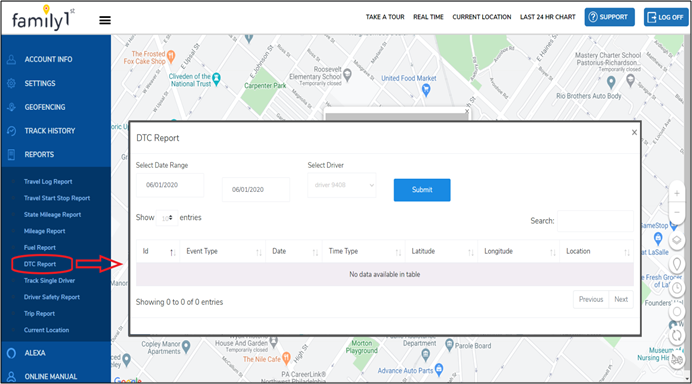Image resolution: width=692 pixels, height=384 pixels.
Task: Click the blue Submit button
Action: [x=422, y=190]
